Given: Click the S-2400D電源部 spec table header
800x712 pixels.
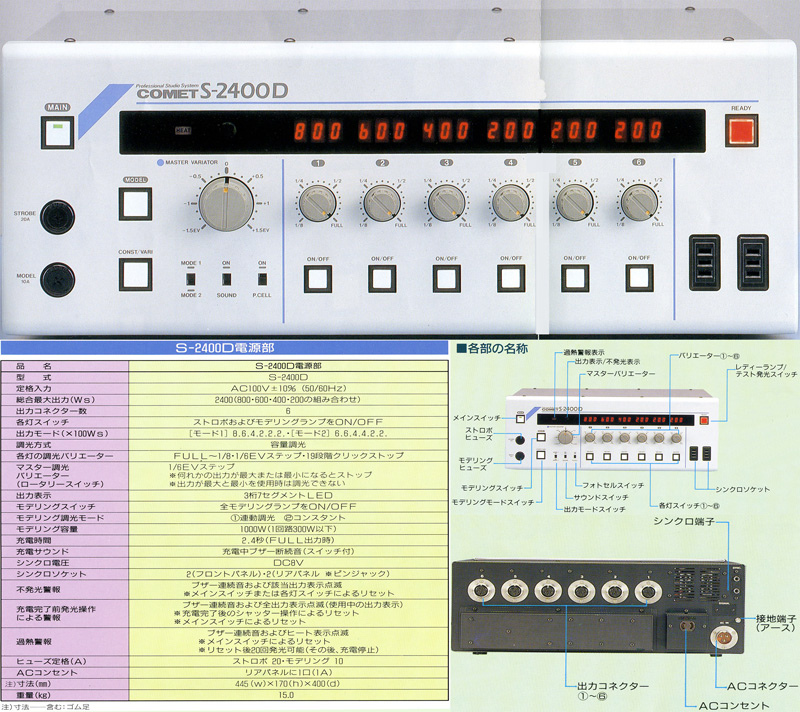Looking at the screenshot, I should coord(223,348).
